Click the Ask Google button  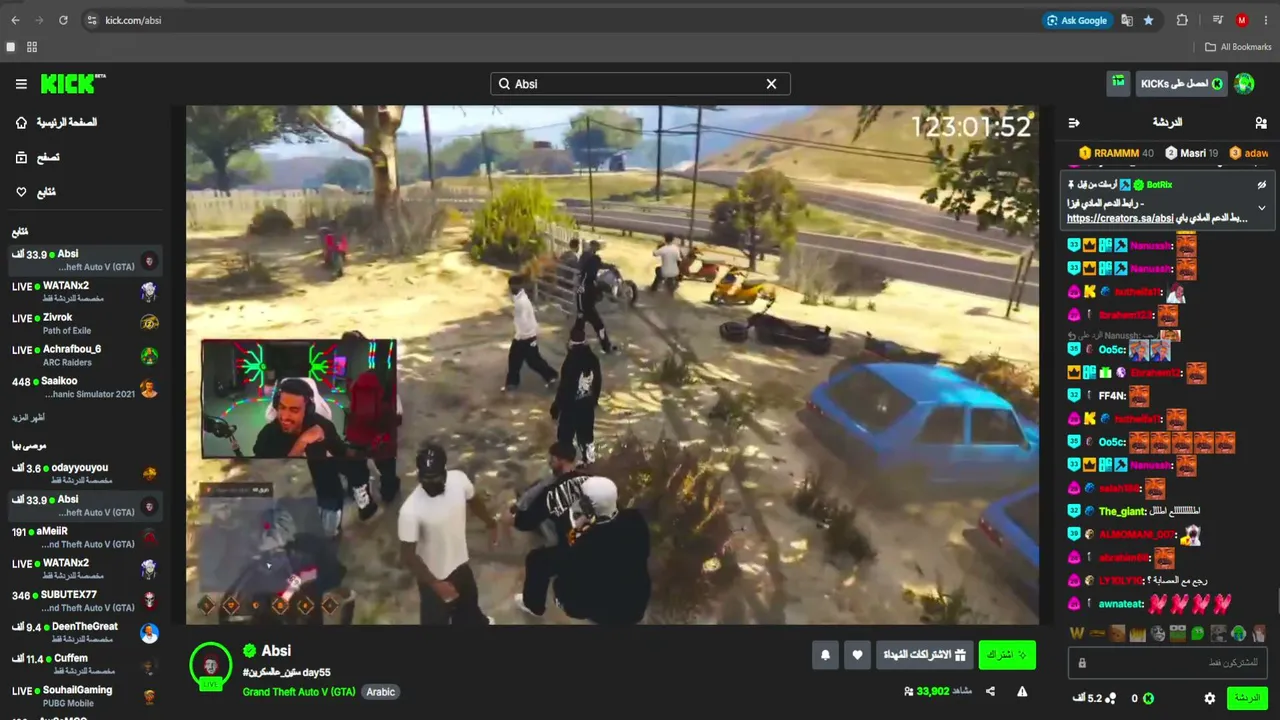point(1077,20)
